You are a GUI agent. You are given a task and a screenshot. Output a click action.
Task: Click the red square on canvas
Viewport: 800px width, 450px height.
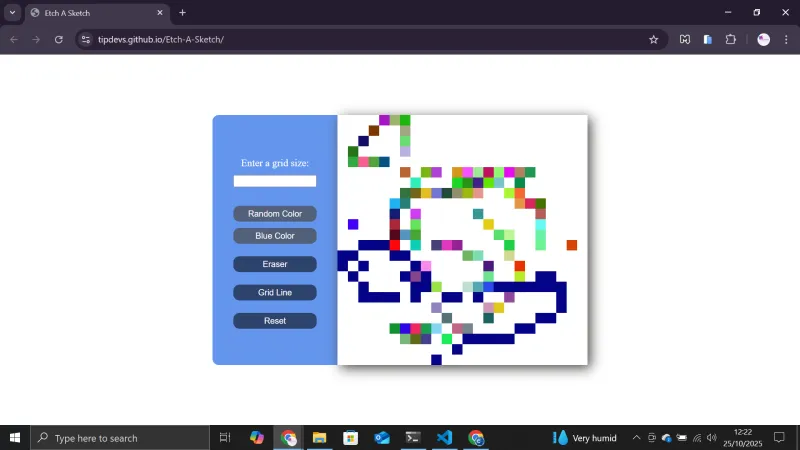point(394,245)
